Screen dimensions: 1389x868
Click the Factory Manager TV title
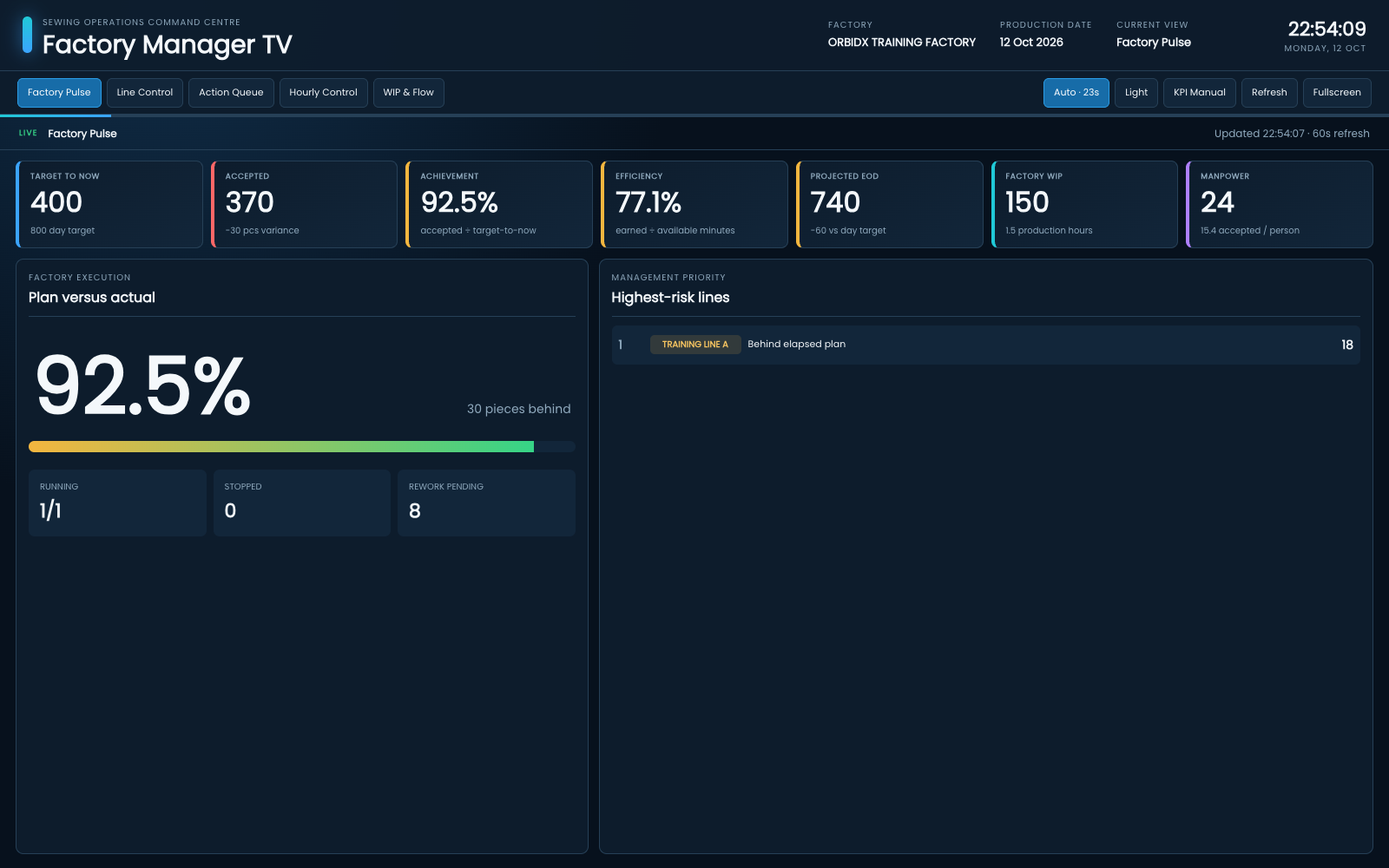pos(168,44)
